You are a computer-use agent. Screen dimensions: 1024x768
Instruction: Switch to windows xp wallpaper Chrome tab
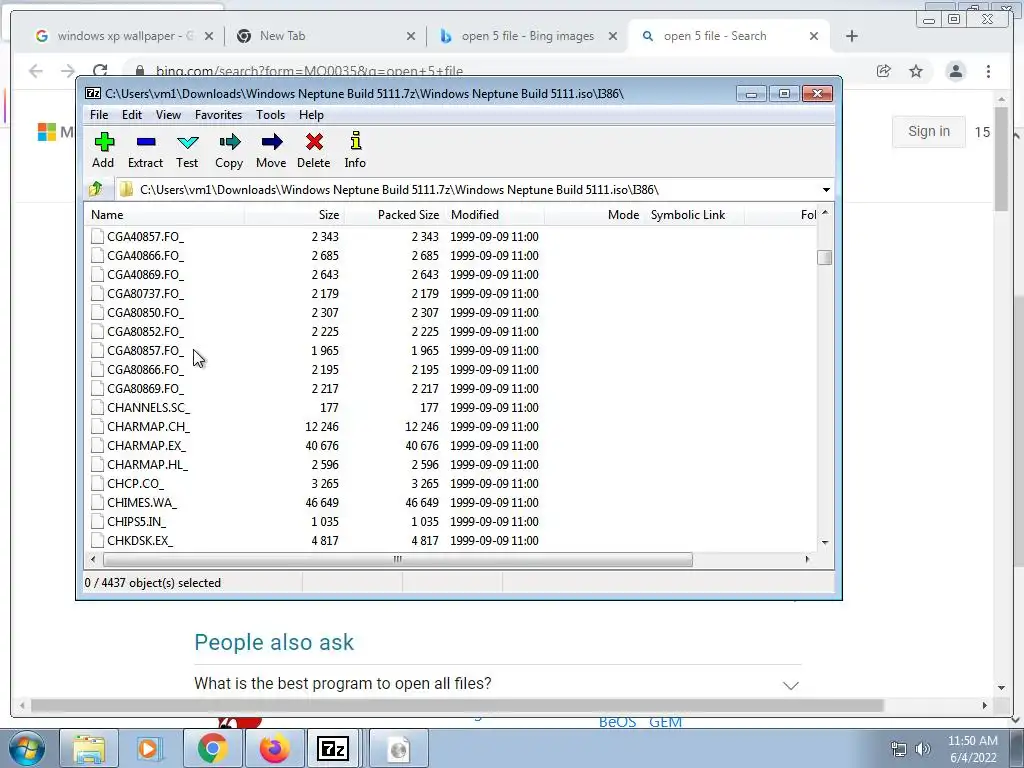[124, 36]
